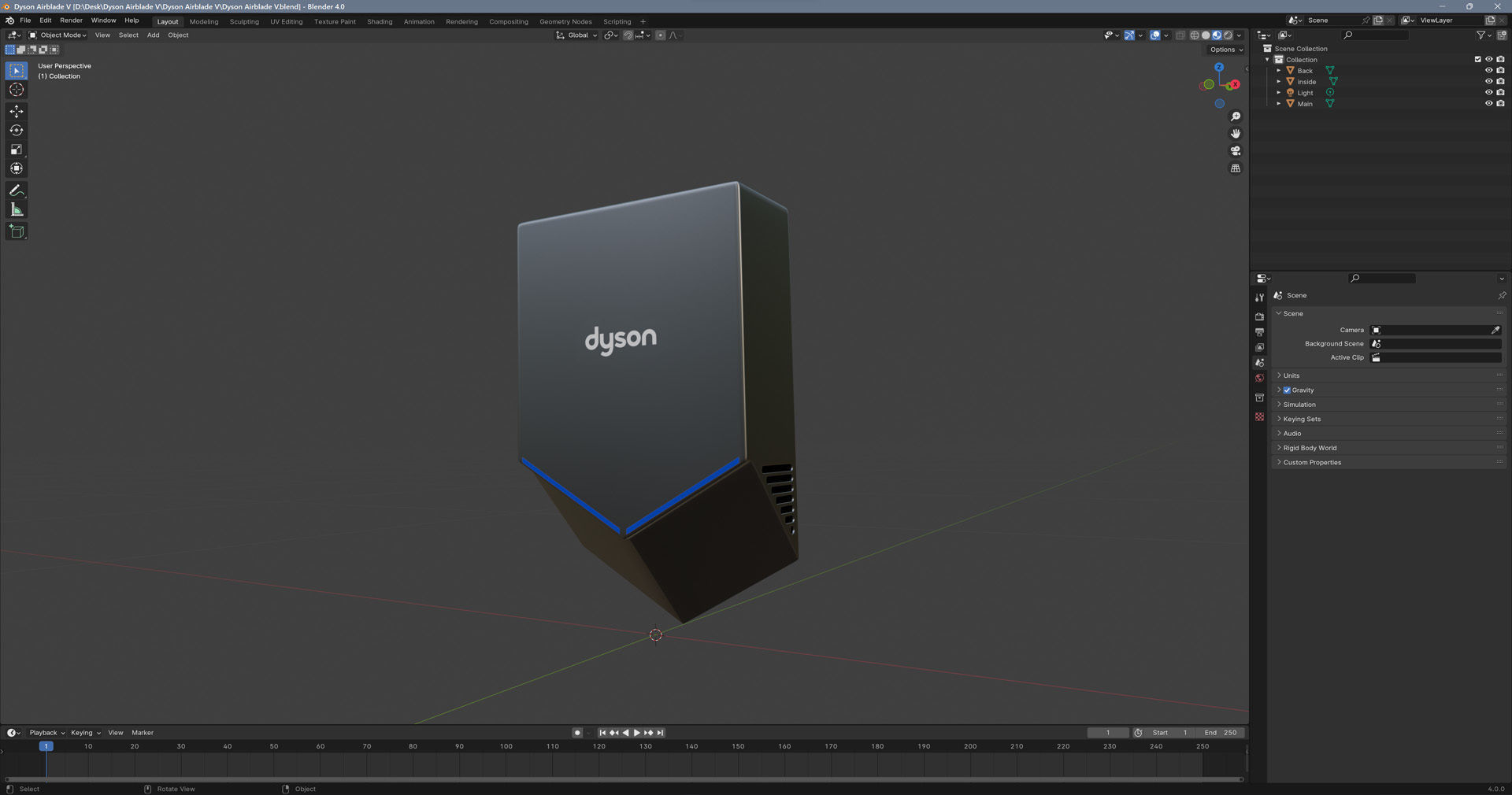This screenshot has height=795, width=1512.
Task: Select the Add Cube tool
Action: click(17, 231)
